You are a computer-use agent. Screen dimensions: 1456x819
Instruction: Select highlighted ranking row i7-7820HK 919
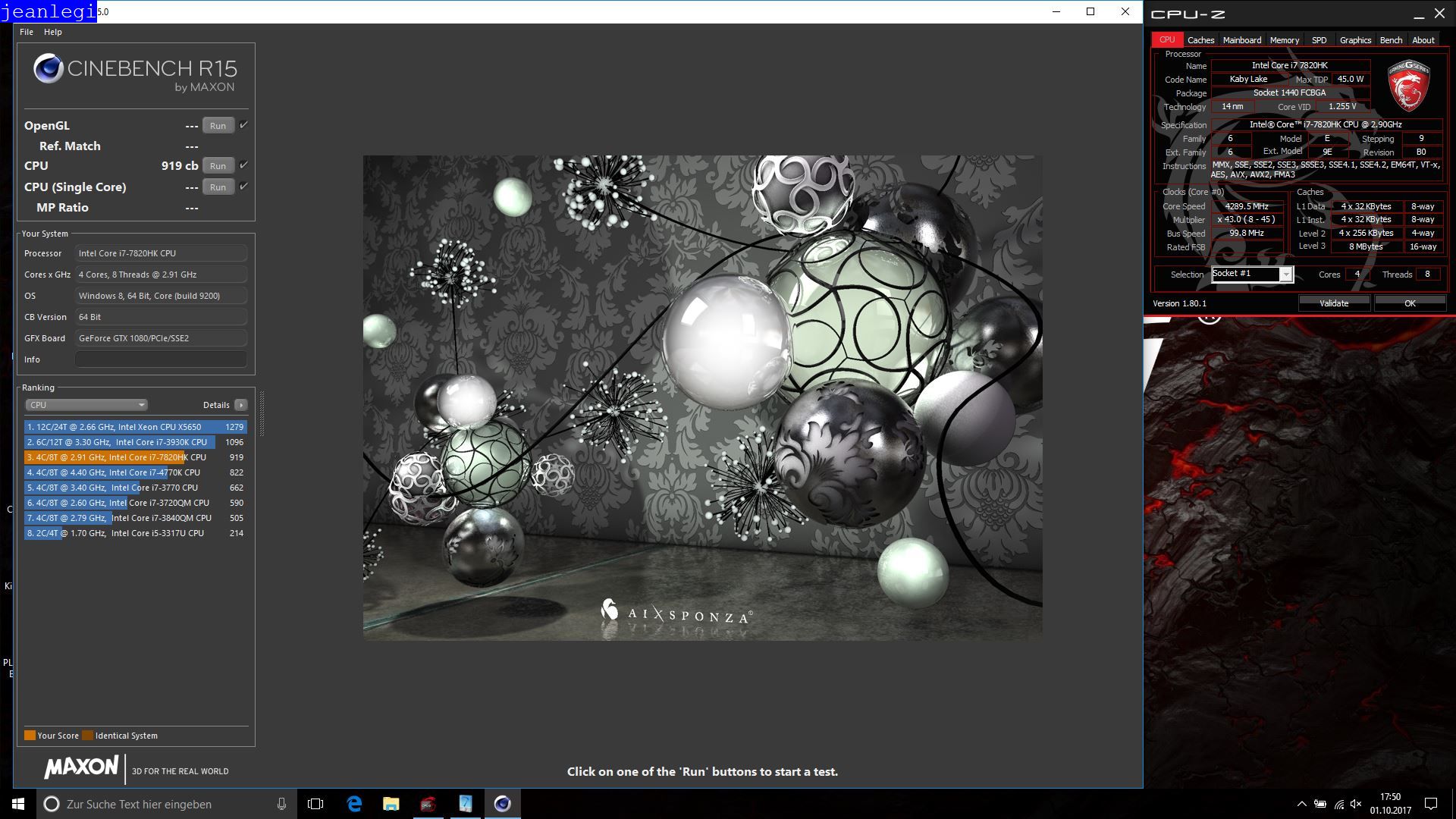[135, 457]
